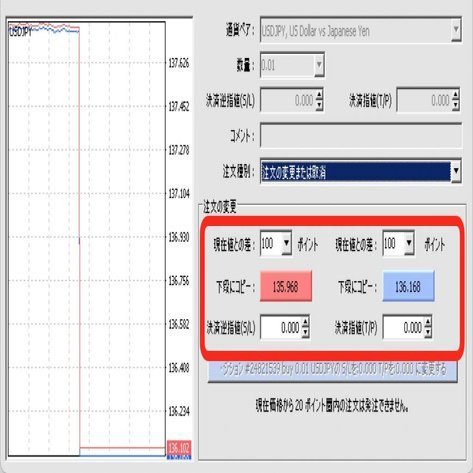This screenshot has height=473, width=473.
Task: Click the T/P stepper arrows in 注文の変更
Action: [428, 327]
